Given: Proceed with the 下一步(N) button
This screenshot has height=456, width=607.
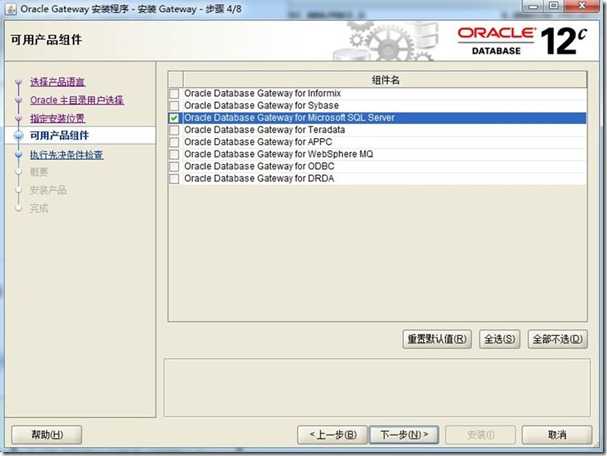Looking at the screenshot, I should point(404,435).
